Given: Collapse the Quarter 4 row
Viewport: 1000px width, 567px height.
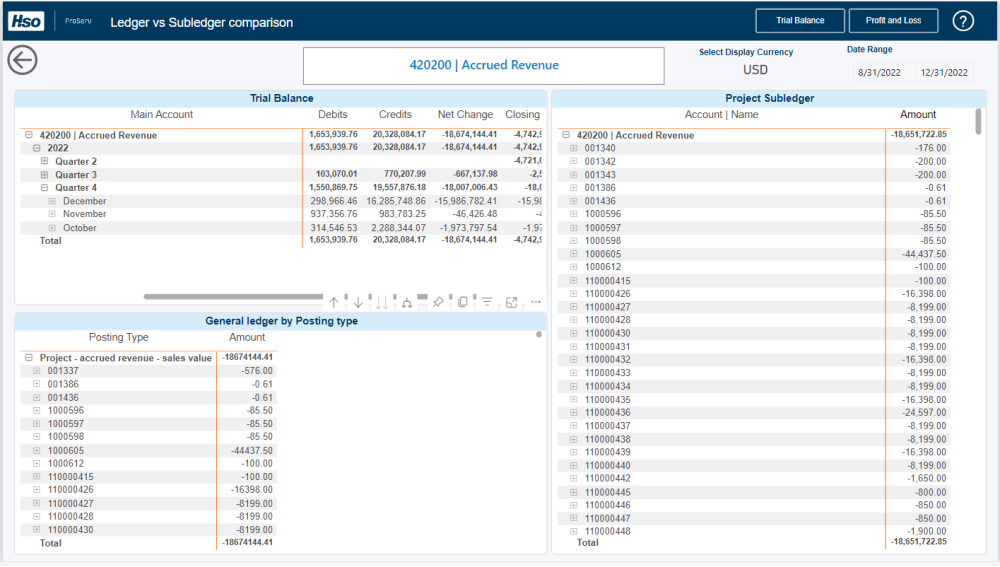Looking at the screenshot, I should coord(44,188).
